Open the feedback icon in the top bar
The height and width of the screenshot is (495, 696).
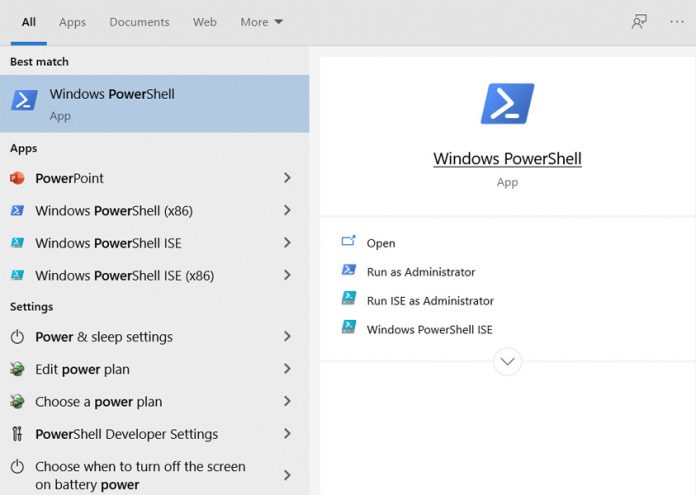pyautogui.click(x=639, y=21)
